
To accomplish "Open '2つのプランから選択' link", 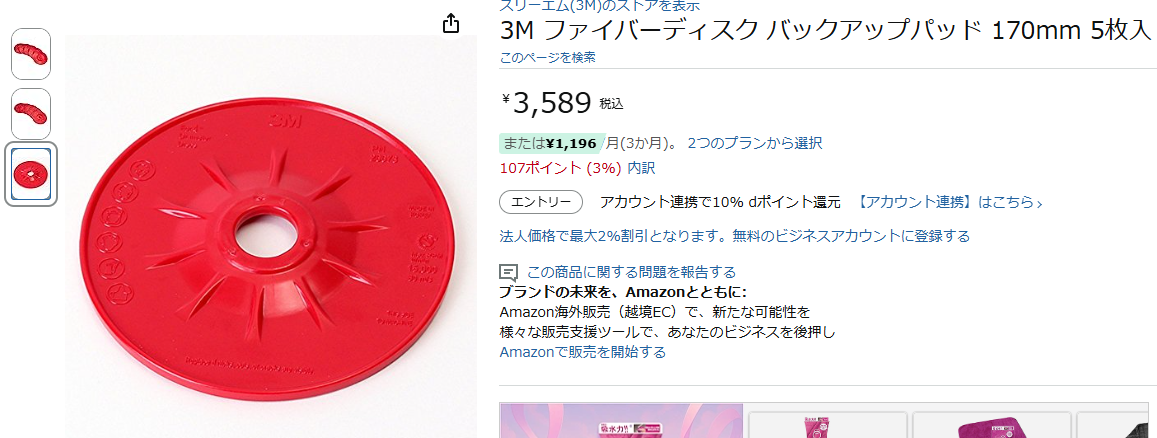I will click(755, 143).
